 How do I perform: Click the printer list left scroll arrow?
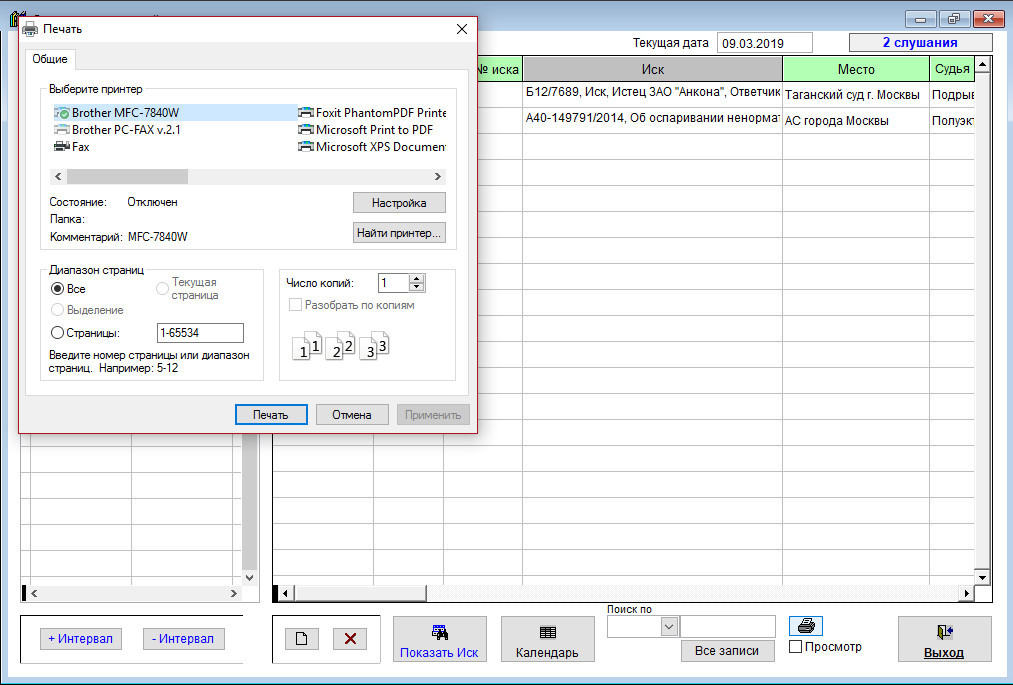coord(58,176)
